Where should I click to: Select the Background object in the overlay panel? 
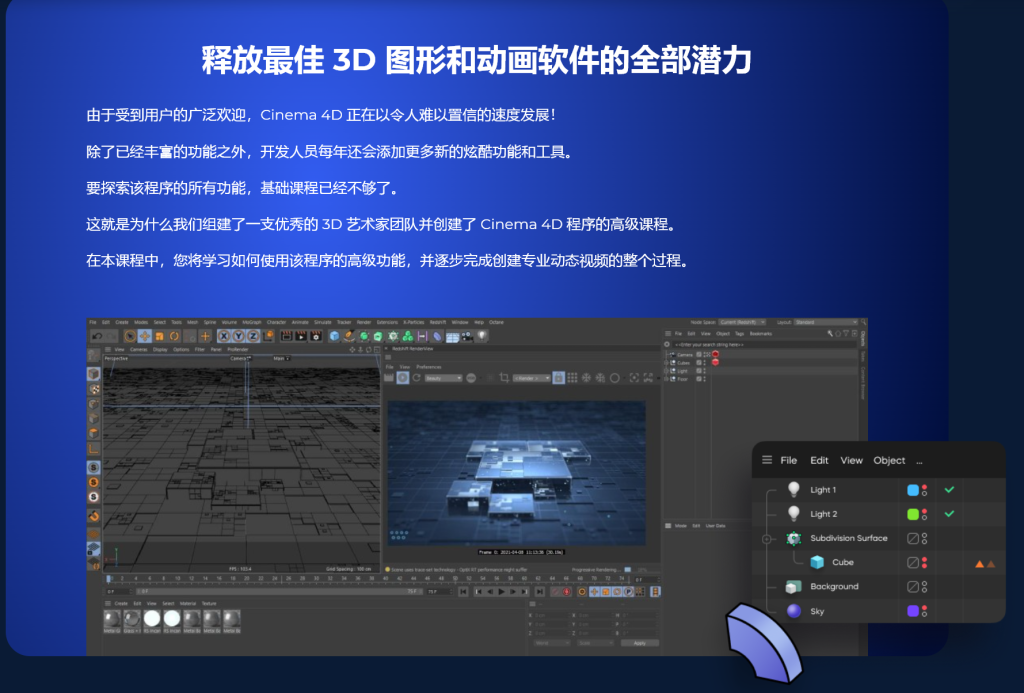click(835, 587)
